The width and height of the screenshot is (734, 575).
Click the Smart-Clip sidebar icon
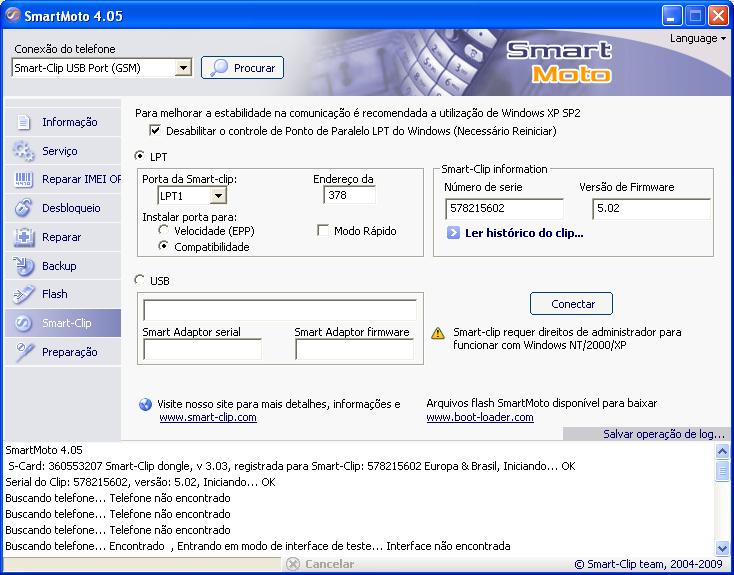pyautogui.click(x=23, y=323)
